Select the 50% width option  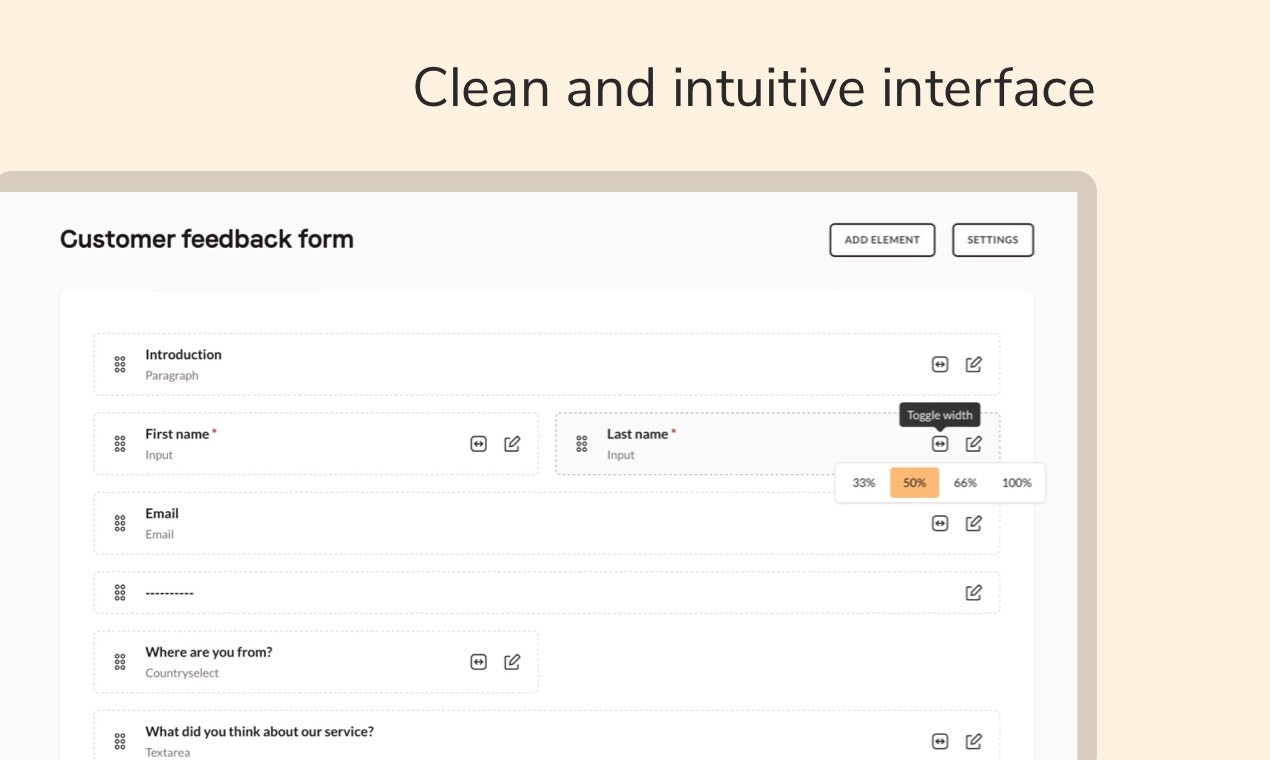(915, 483)
